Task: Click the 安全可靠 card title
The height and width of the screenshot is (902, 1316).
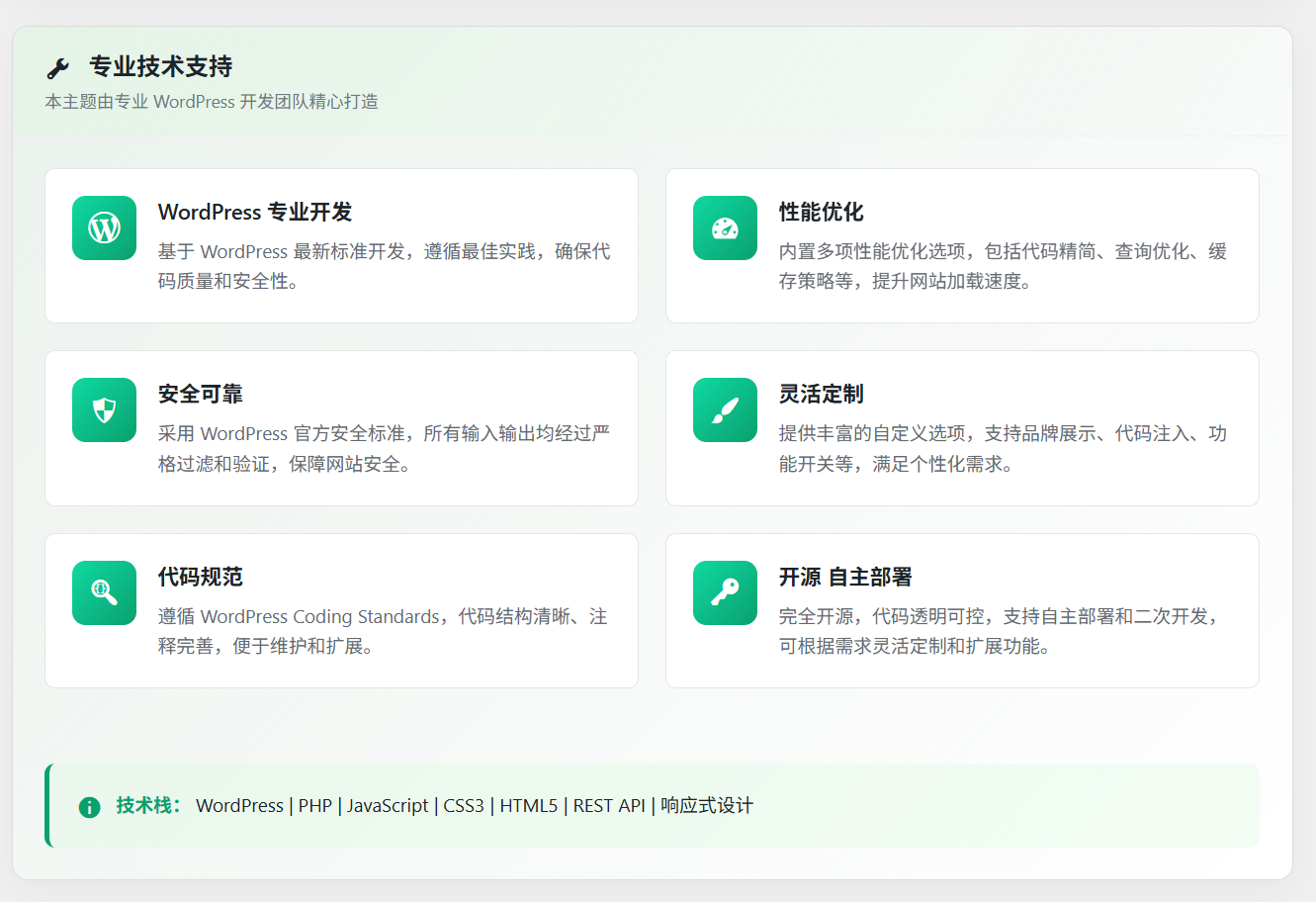Action: [x=201, y=394]
